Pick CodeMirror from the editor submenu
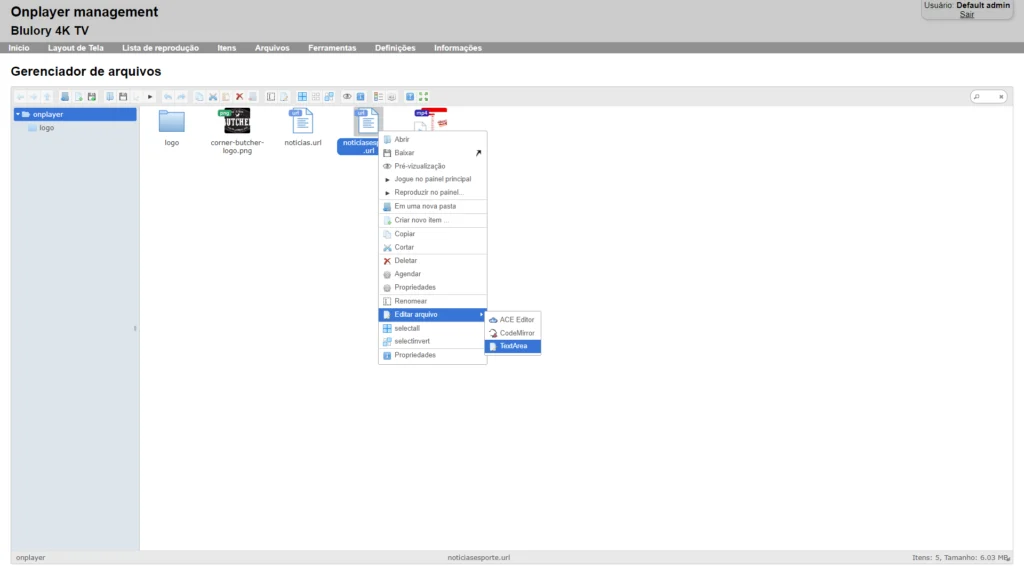1024x576 pixels. [513, 333]
